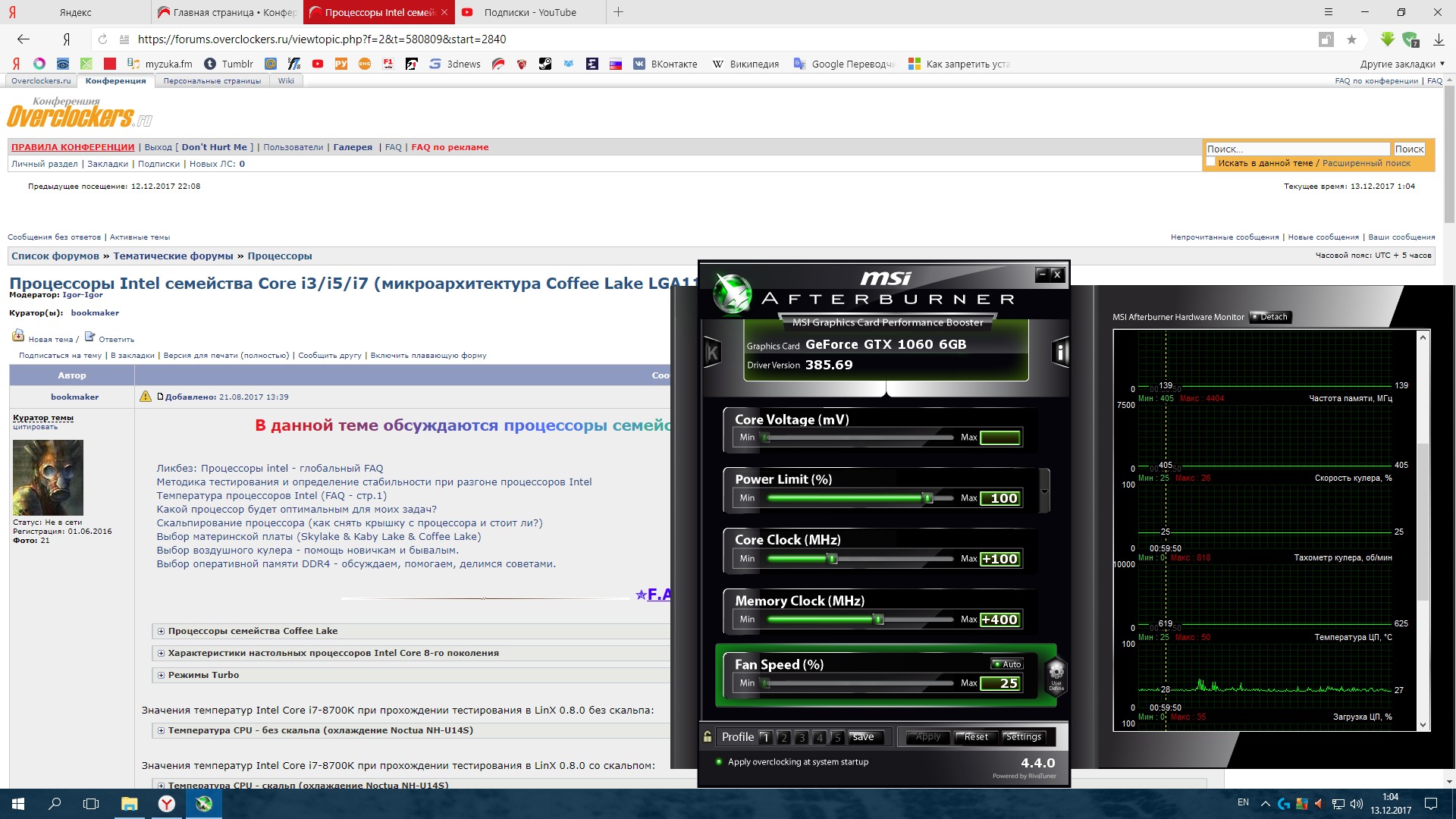Check 'Искать в данной теме' checkbox
The image size is (1456, 819).
tap(1211, 162)
